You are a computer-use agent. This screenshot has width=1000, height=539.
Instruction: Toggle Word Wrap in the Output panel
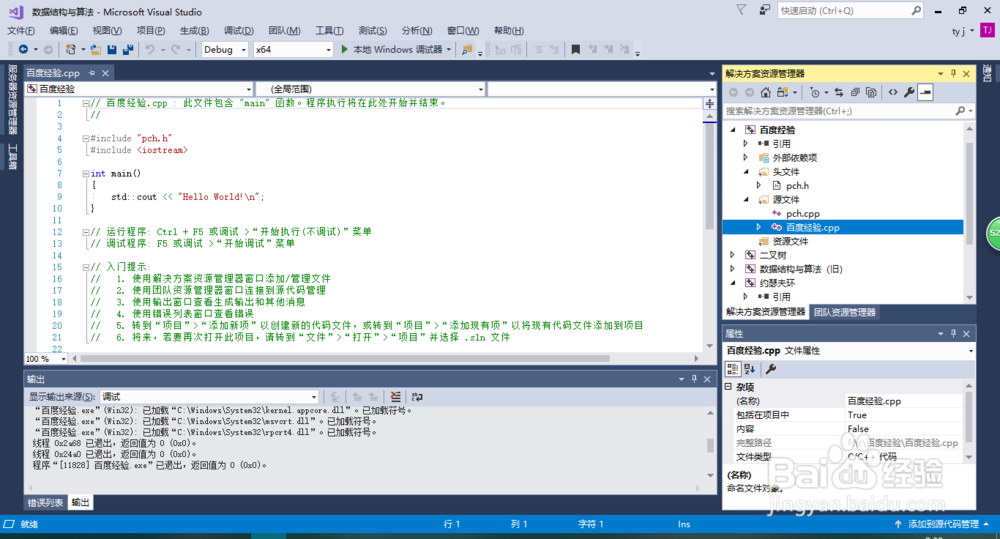(417, 397)
